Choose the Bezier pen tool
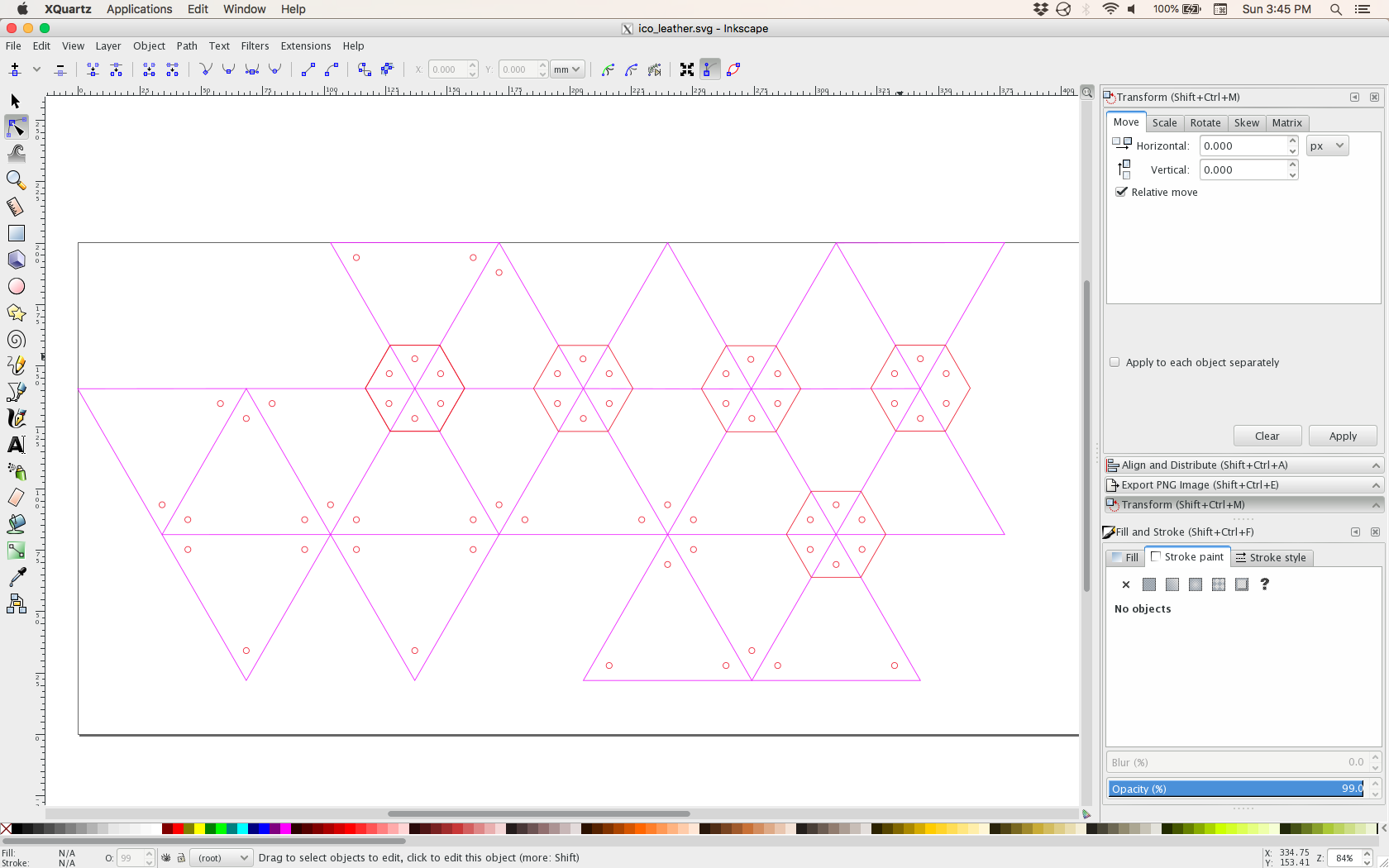The width and height of the screenshot is (1389, 868). (16, 392)
